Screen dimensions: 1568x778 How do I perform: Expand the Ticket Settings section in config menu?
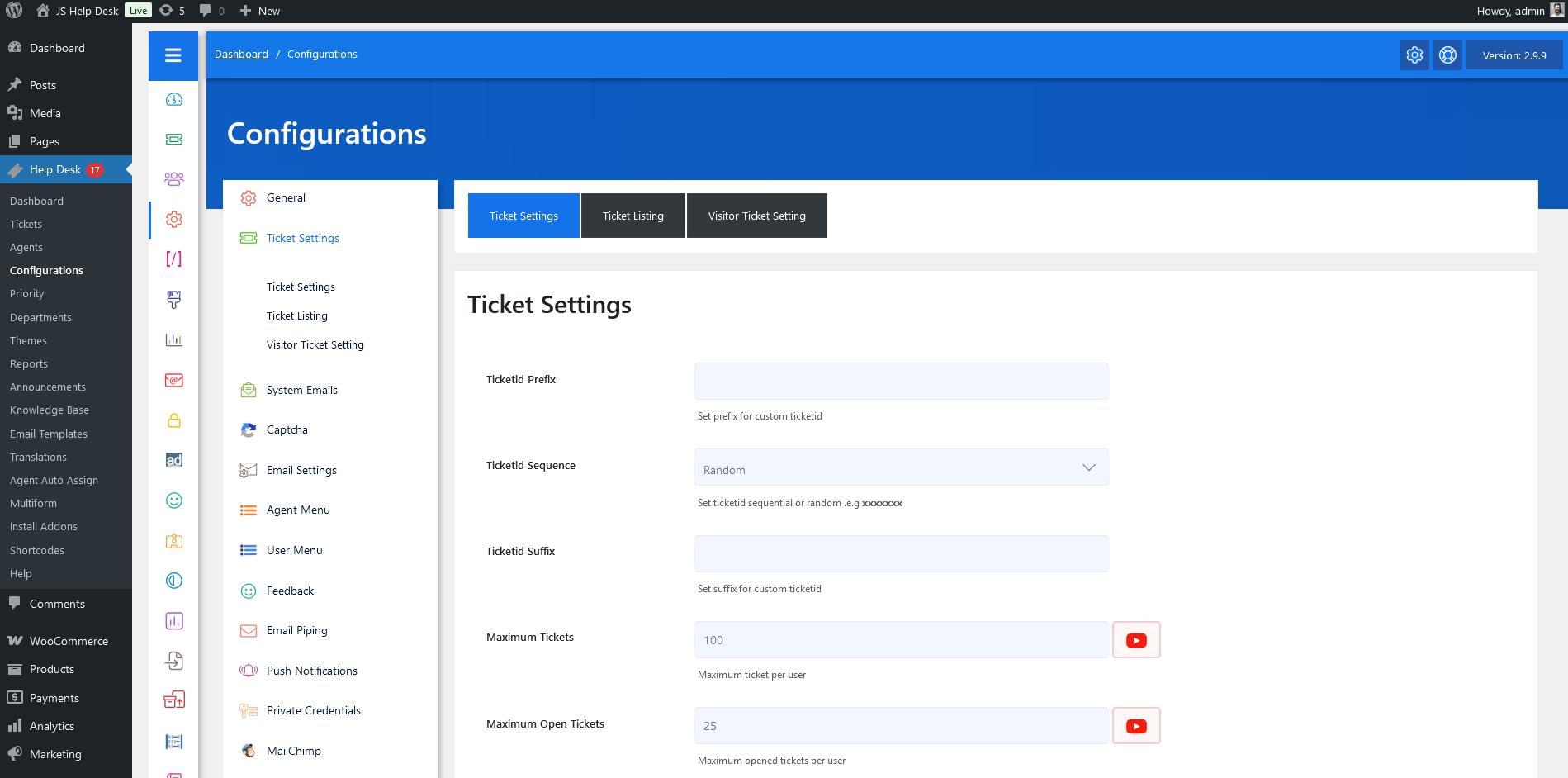tap(302, 238)
